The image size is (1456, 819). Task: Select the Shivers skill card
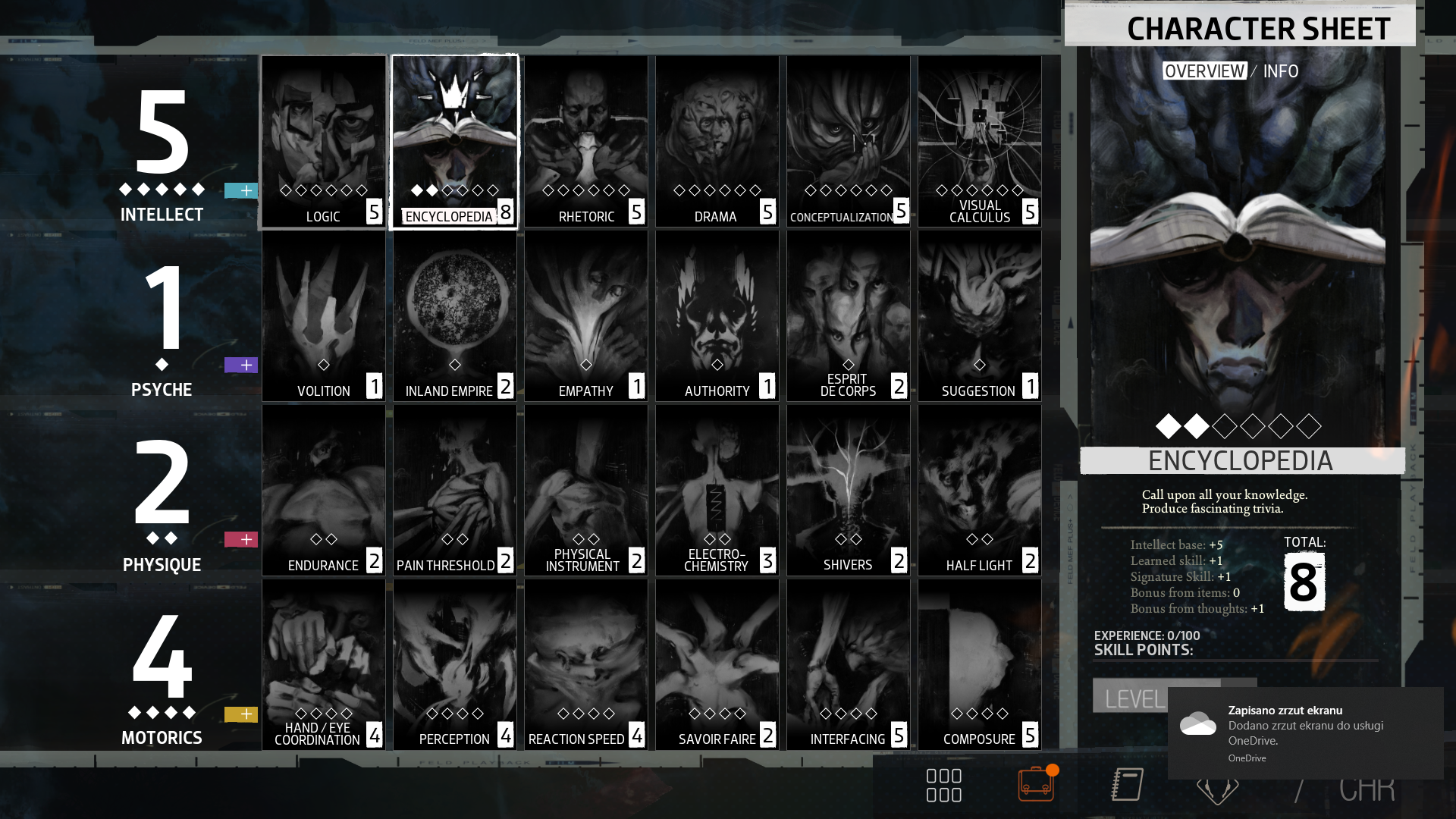click(849, 490)
